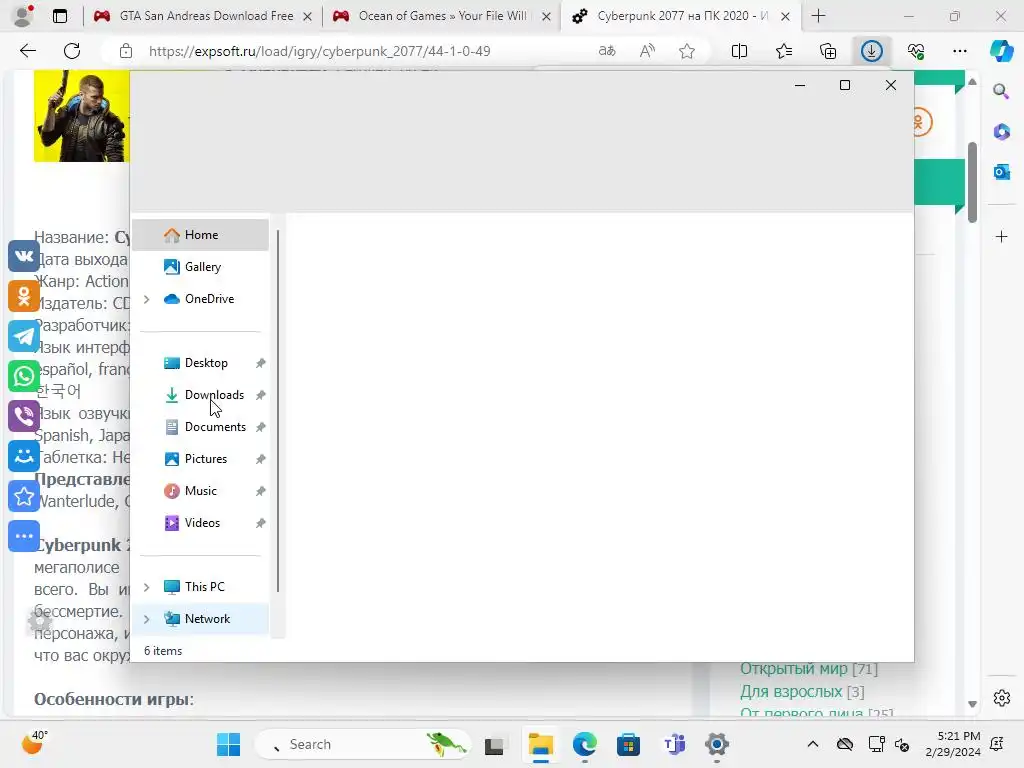Image resolution: width=1024 pixels, height=768 pixels.
Task: Share page via Telegram button
Action: tap(24, 336)
